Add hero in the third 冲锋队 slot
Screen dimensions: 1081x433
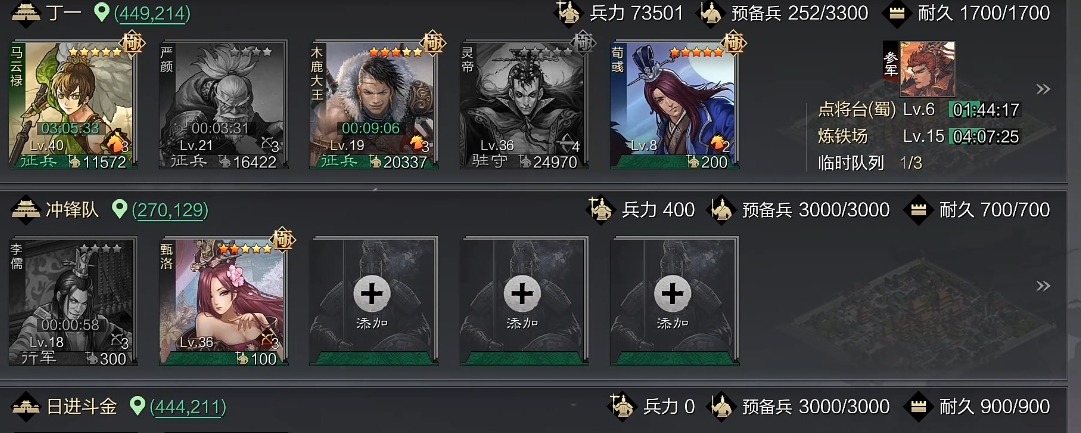(x=374, y=301)
